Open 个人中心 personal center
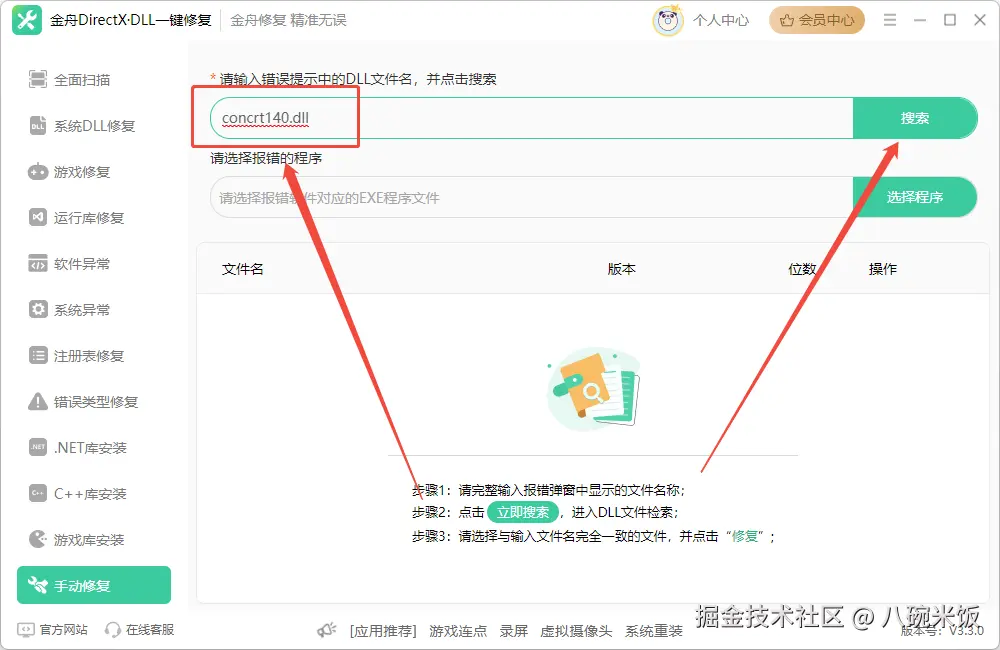 (x=721, y=20)
